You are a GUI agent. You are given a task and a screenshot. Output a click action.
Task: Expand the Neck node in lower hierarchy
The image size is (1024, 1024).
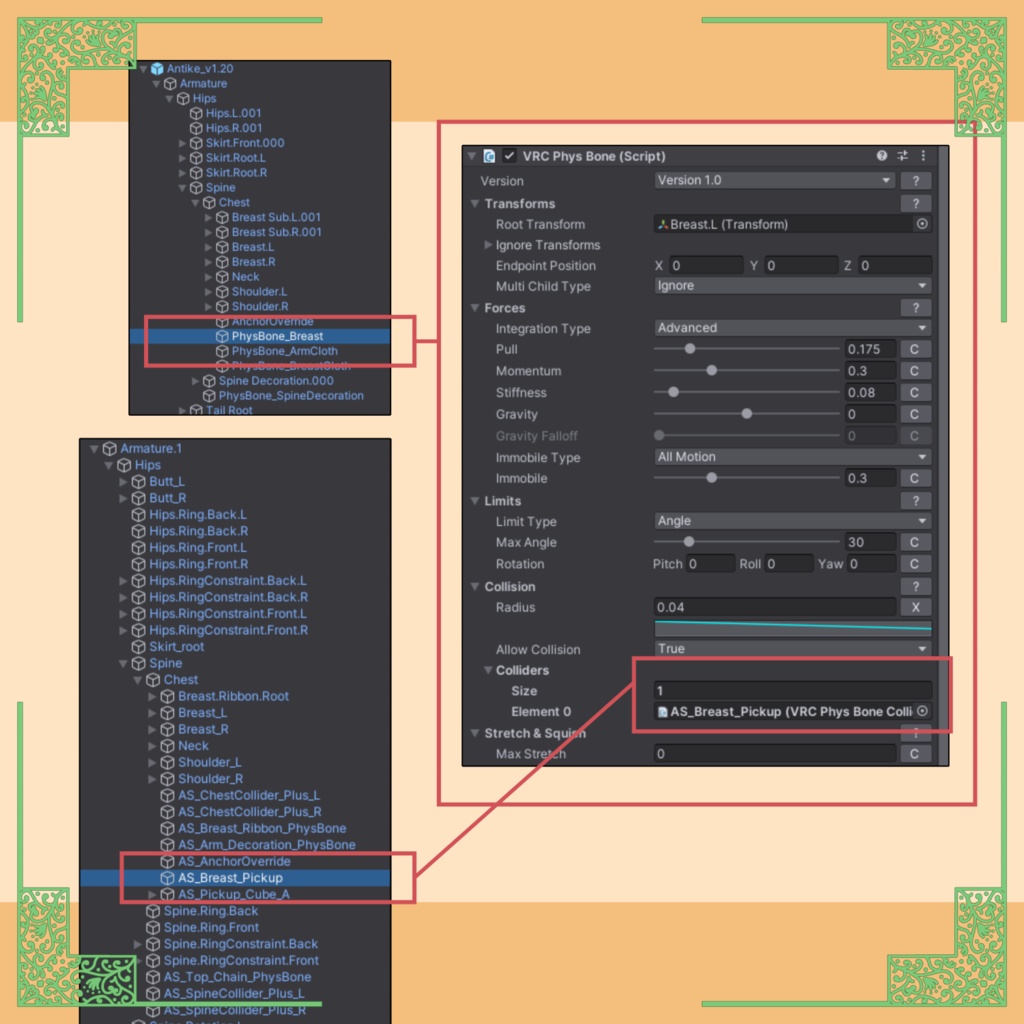(x=152, y=746)
